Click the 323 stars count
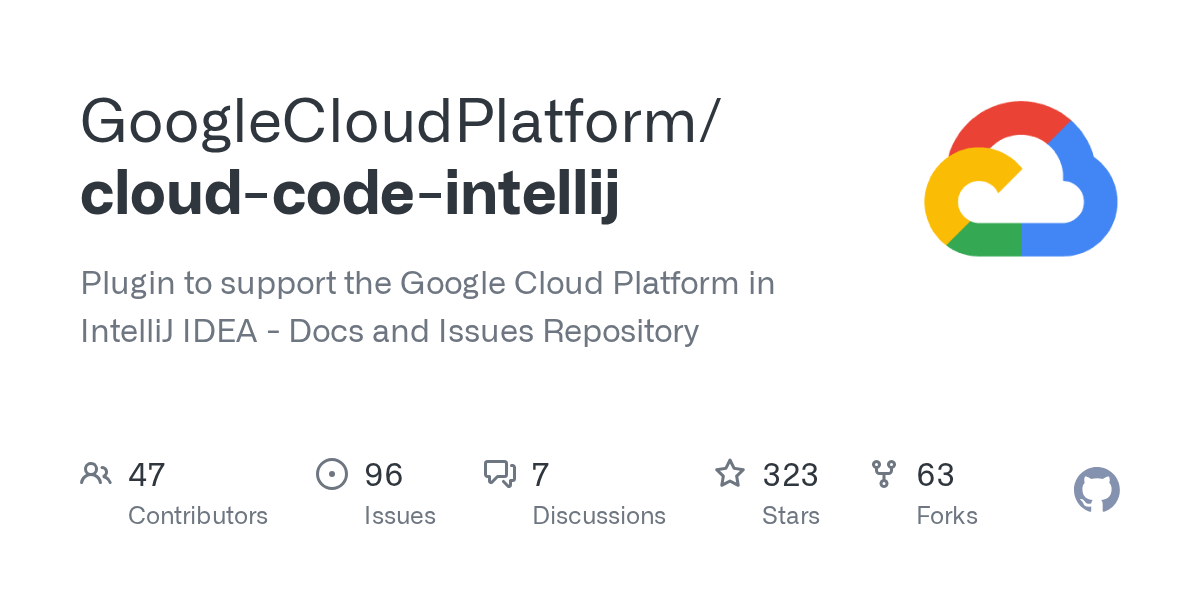The width and height of the screenshot is (1200, 600). tap(791, 475)
